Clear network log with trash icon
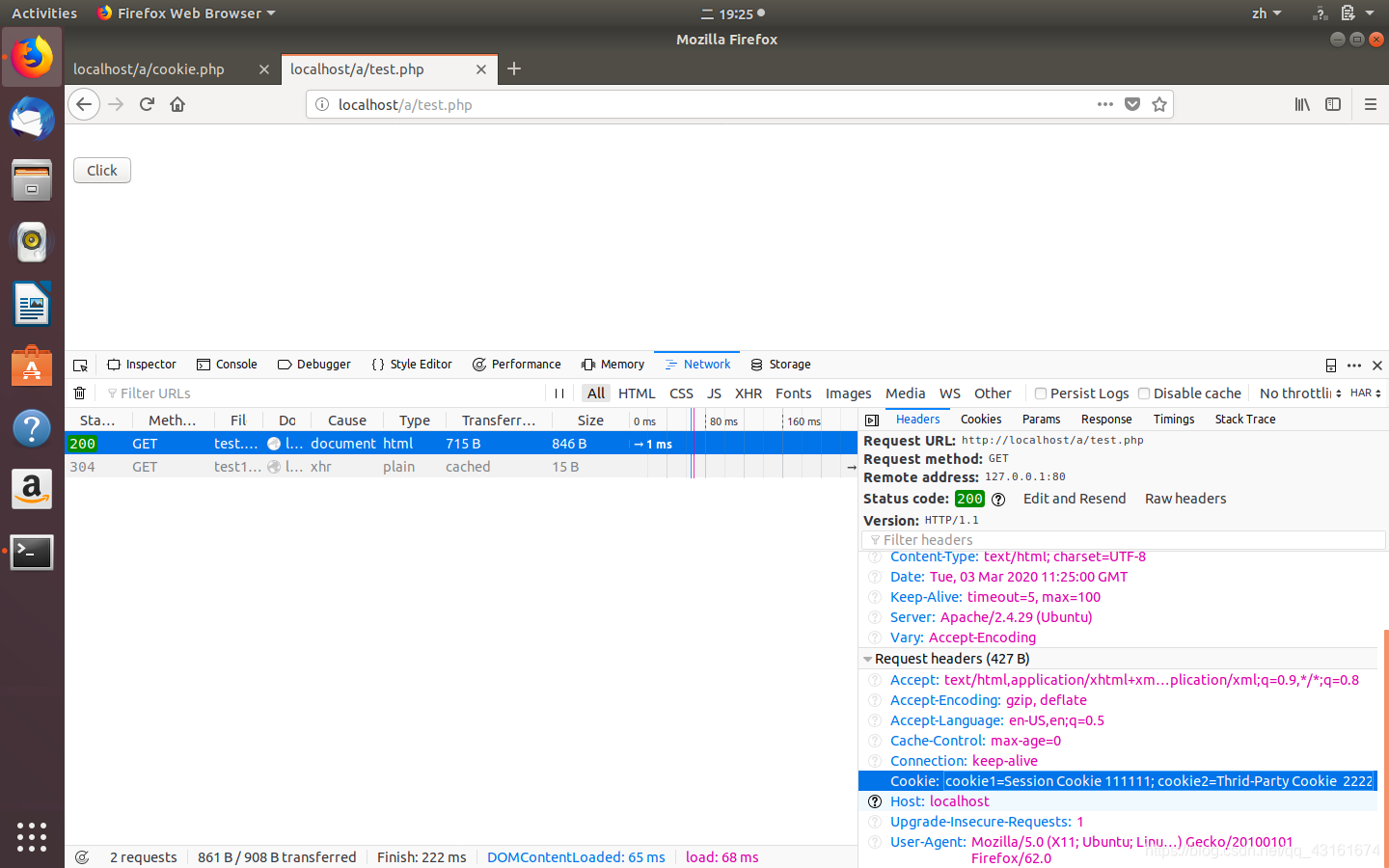 pos(80,393)
